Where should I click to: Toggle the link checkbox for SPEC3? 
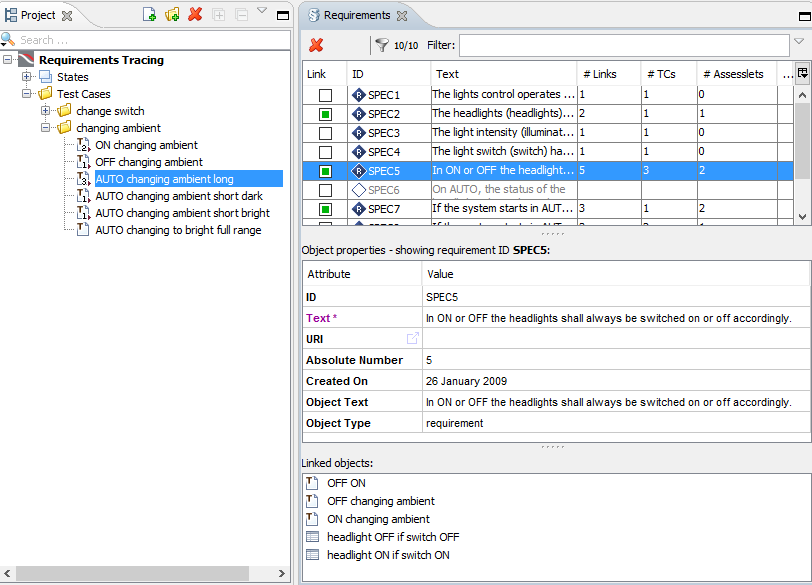[325, 133]
